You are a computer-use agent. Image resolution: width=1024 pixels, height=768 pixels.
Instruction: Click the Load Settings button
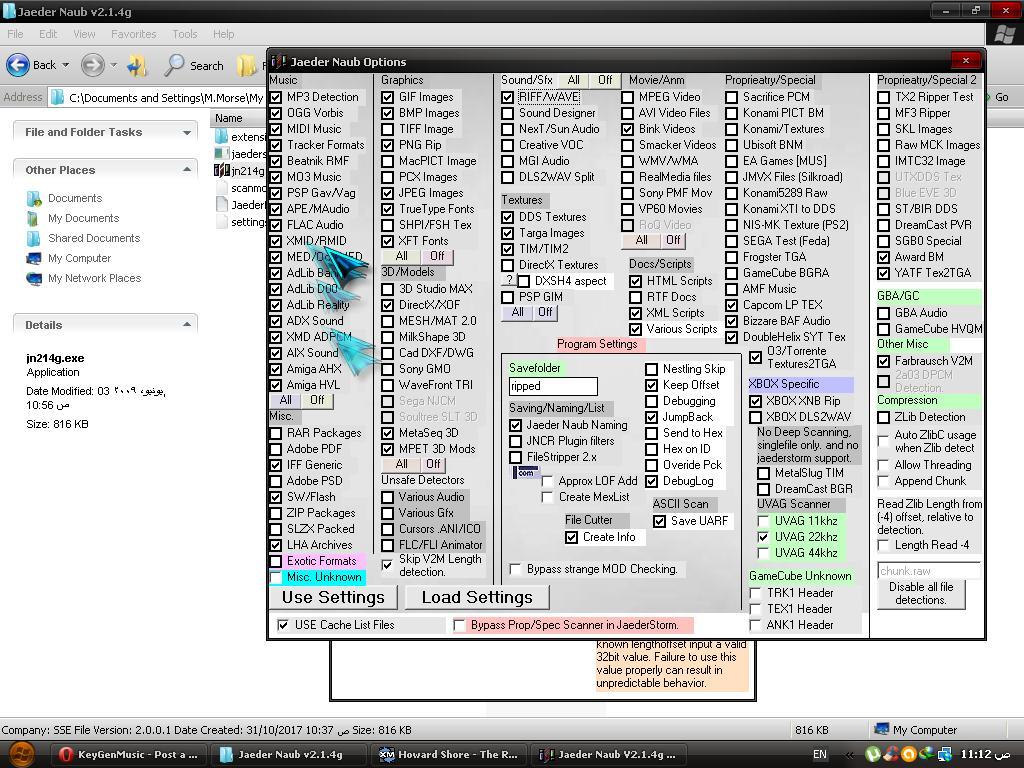pos(477,597)
